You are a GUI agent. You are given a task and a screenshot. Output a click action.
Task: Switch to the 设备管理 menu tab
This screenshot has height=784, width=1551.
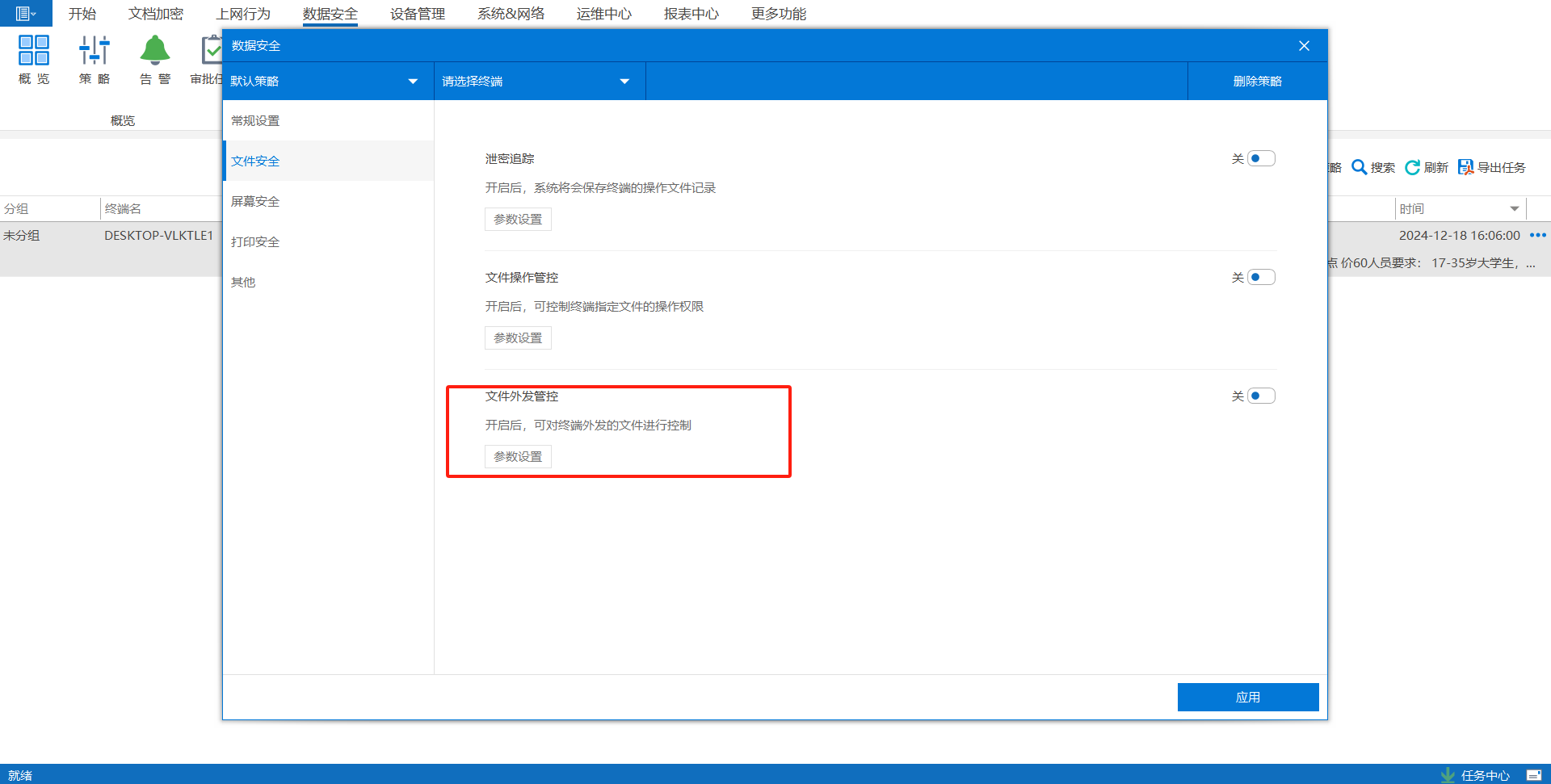tap(418, 14)
